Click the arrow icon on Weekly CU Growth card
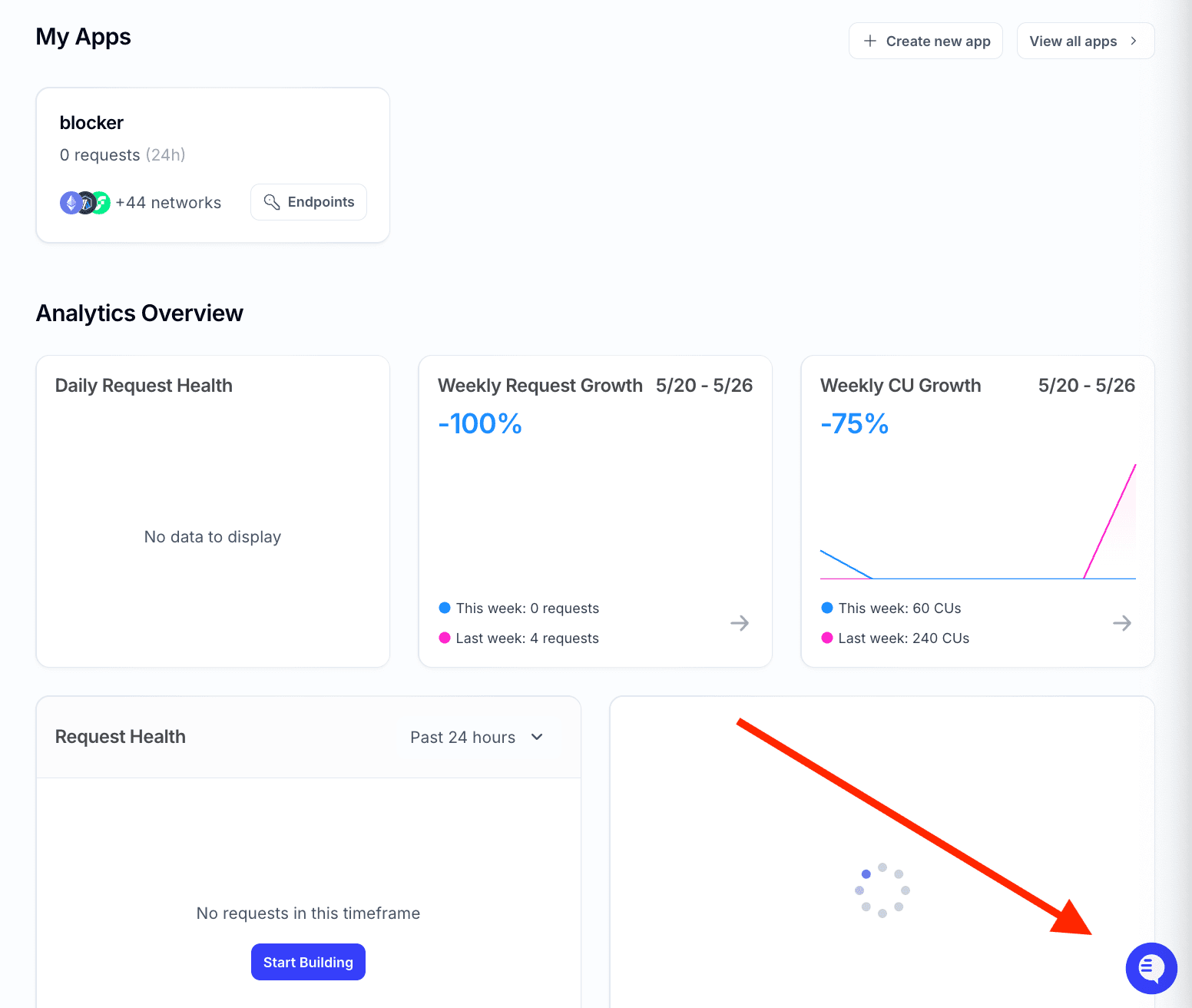This screenshot has width=1192, height=1008. (1121, 623)
